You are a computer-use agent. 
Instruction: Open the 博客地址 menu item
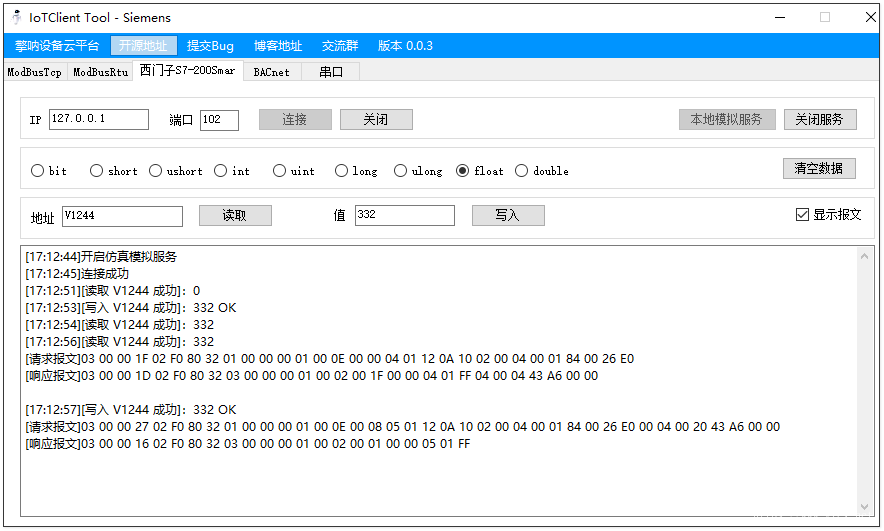(x=278, y=46)
